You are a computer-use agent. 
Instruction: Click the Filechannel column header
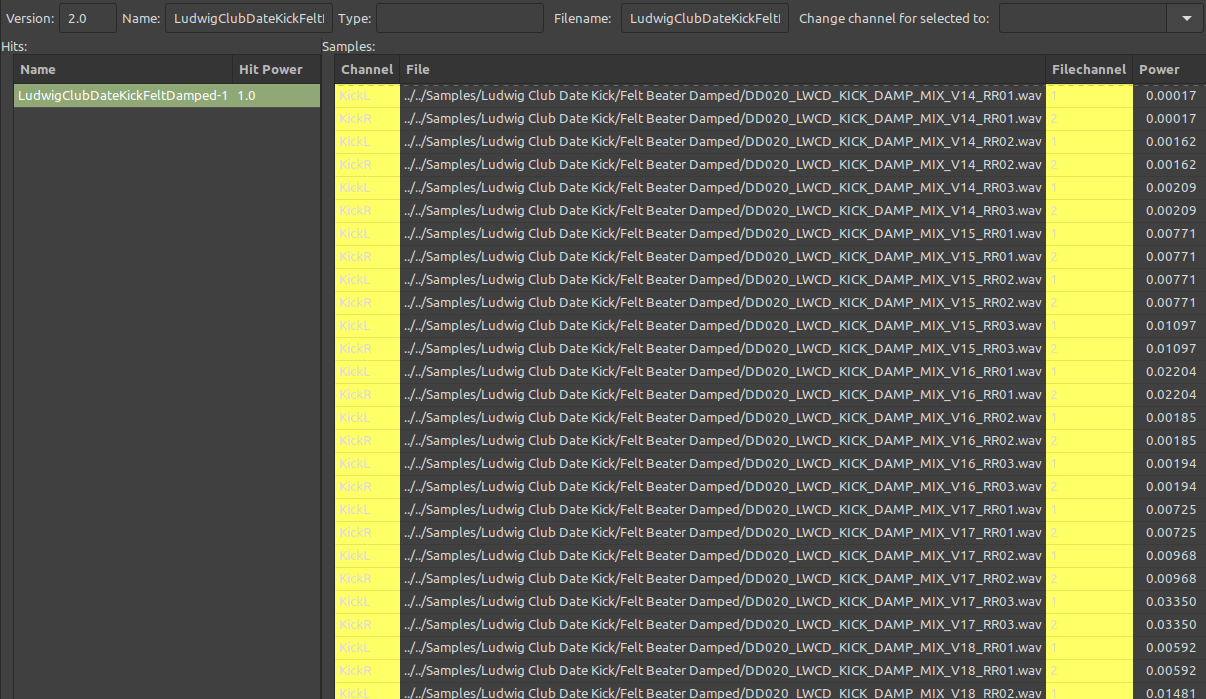coord(1089,69)
